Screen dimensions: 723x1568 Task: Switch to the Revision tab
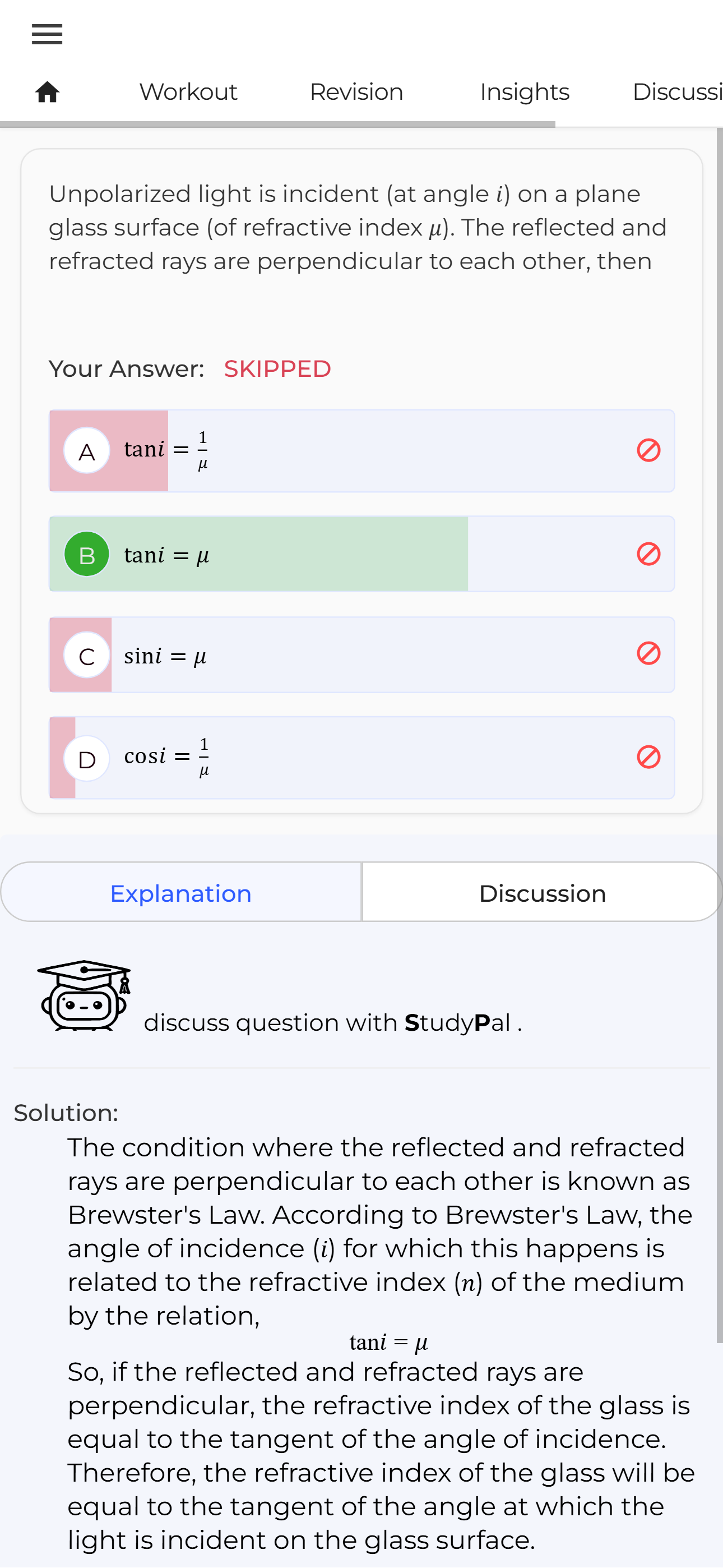tap(356, 92)
